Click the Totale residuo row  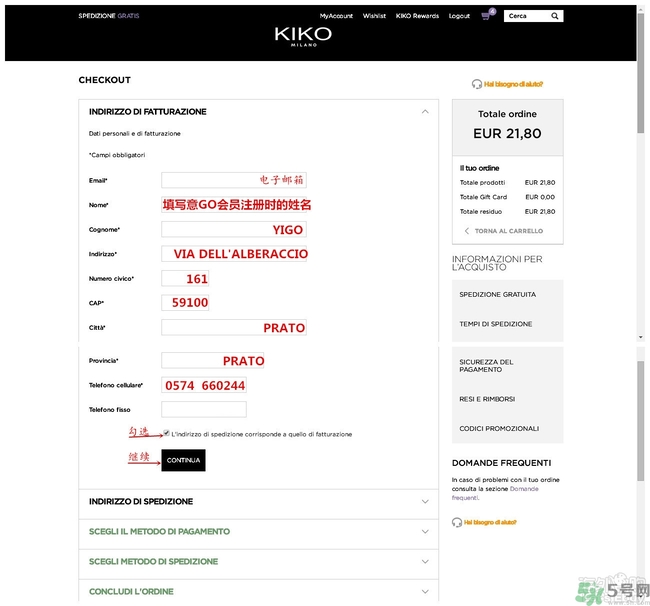pos(507,211)
